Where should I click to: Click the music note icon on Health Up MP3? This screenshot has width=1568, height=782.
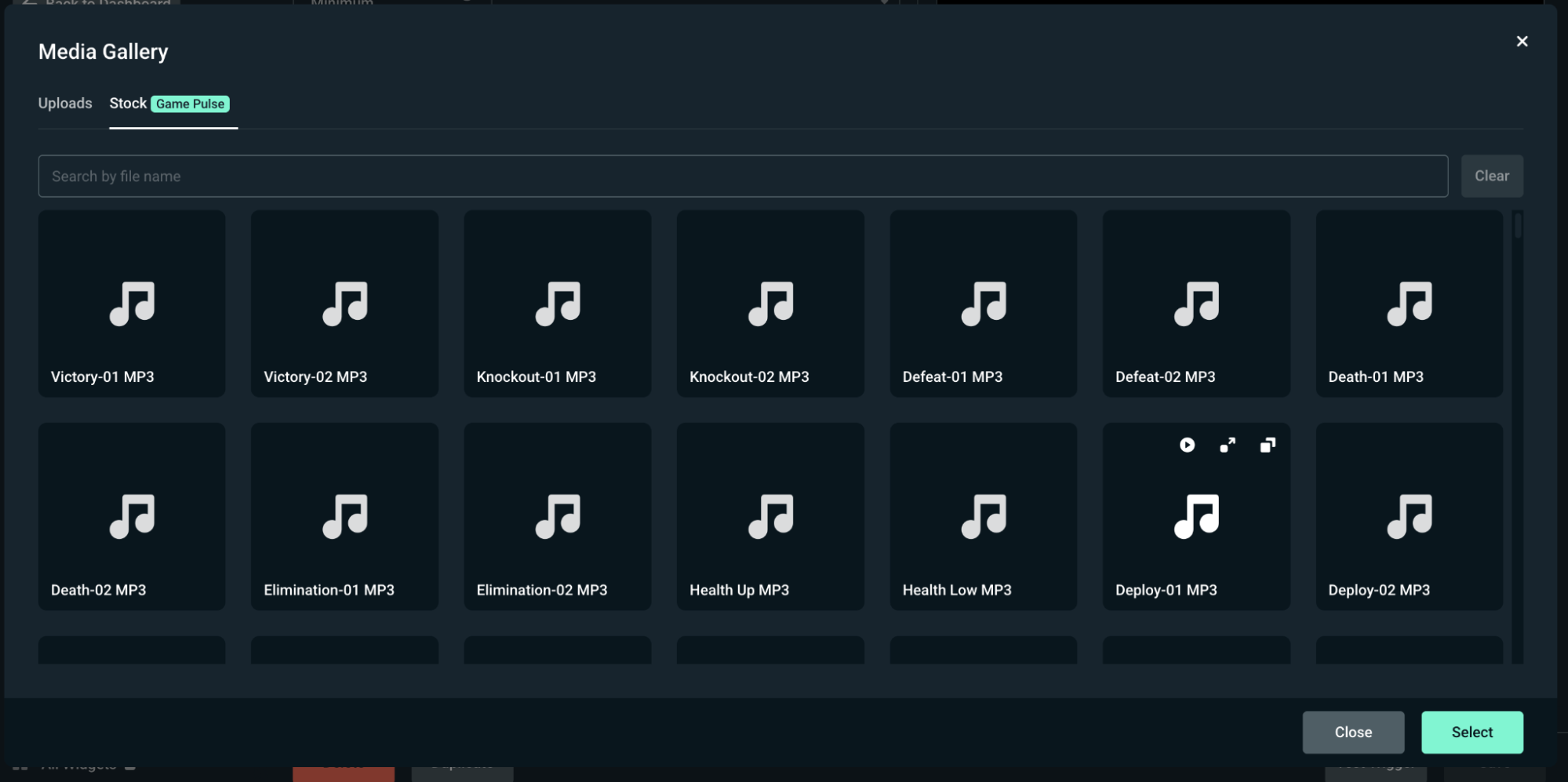tap(770, 517)
